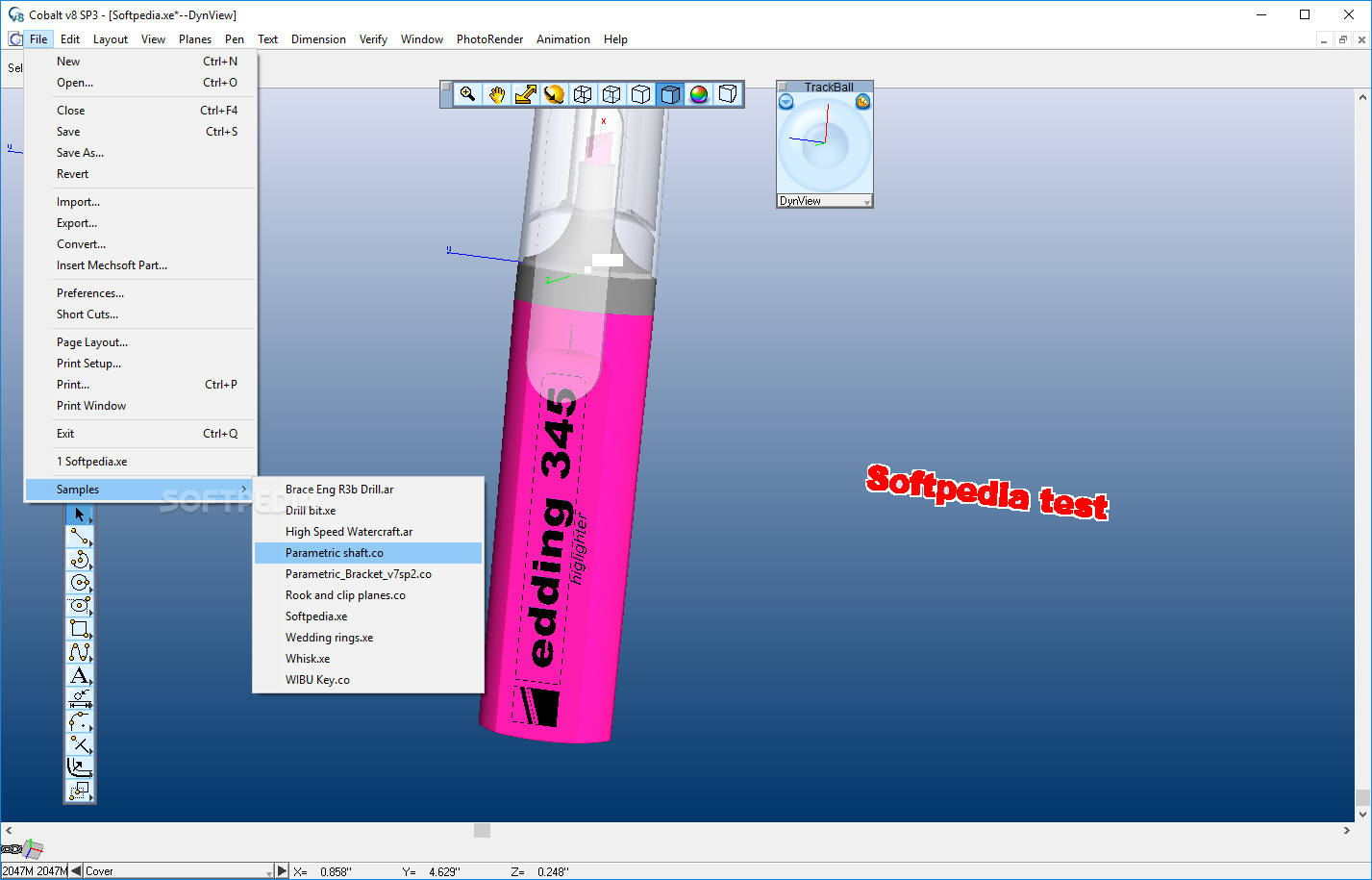The image size is (1372, 880).
Task: Open the TrackBall blue arrow menu
Action: 786,102
